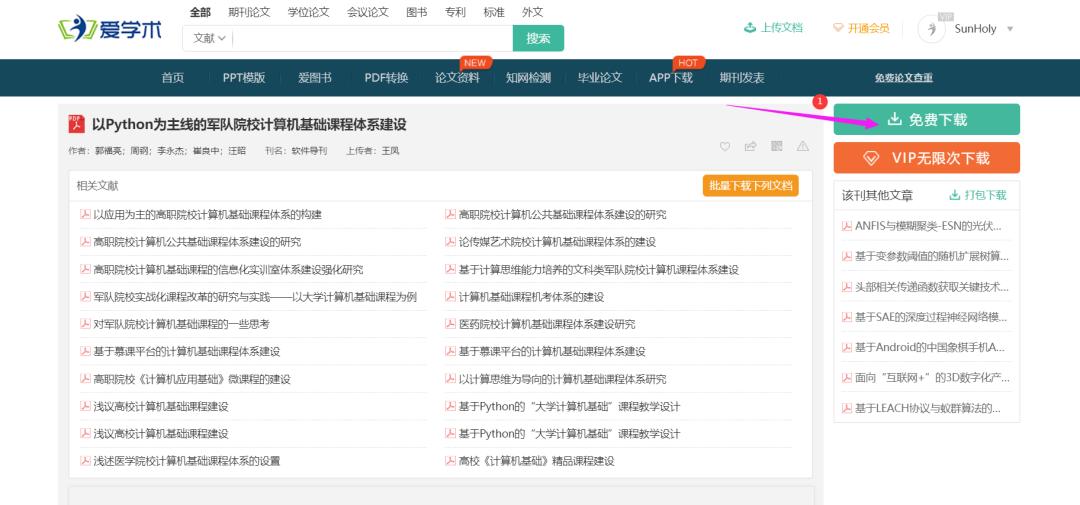Click PDF icon beside 高校《计算机基础》精品课程建设
Viewport: 1080px width, 505px height.
click(450, 461)
